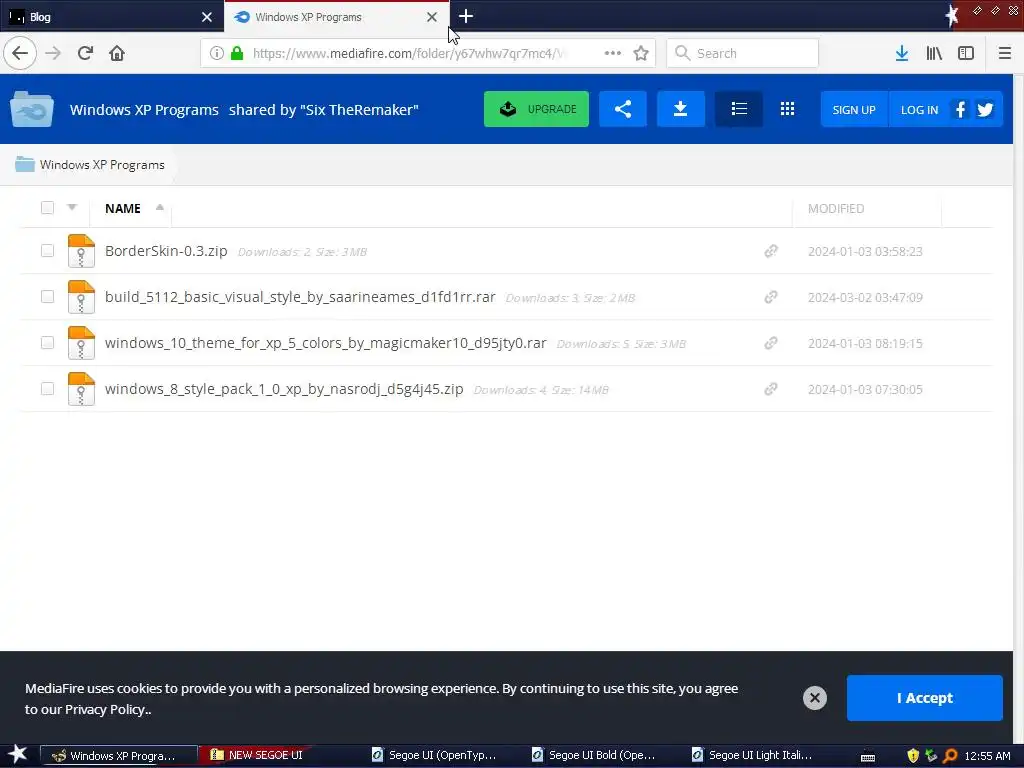Switch to grid view
Image resolution: width=1024 pixels, height=768 pixels.
point(788,109)
